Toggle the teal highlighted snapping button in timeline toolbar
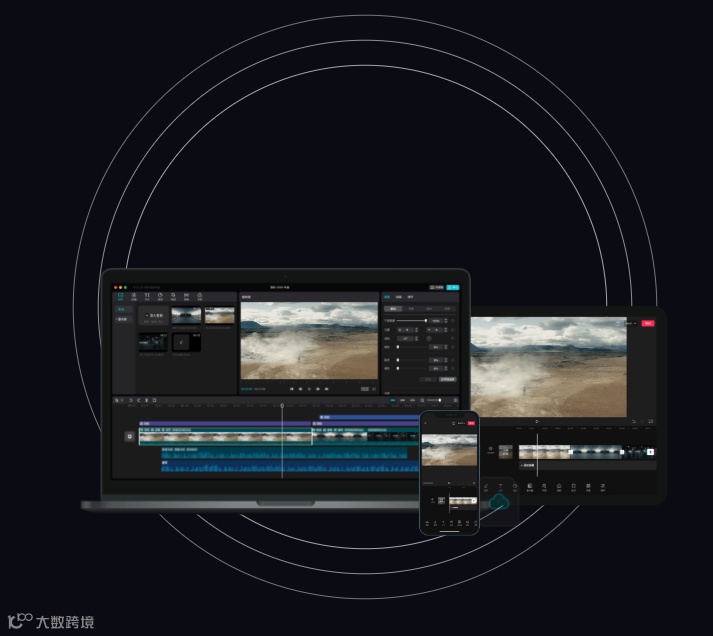The image size is (713, 636). coord(393,401)
